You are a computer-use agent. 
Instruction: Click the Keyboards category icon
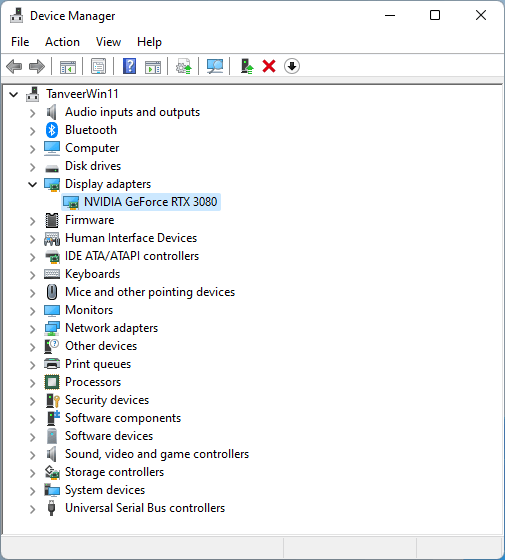pos(52,274)
